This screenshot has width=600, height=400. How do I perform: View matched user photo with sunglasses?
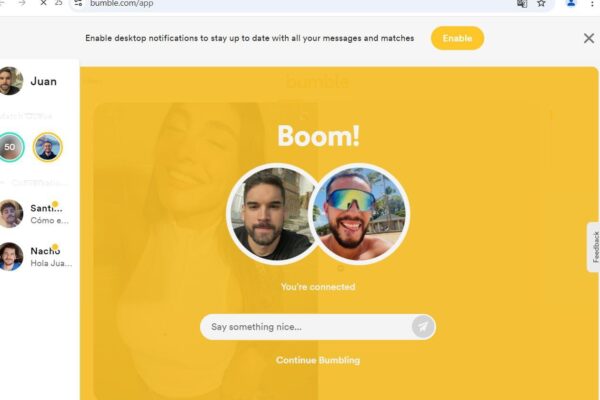(x=359, y=214)
